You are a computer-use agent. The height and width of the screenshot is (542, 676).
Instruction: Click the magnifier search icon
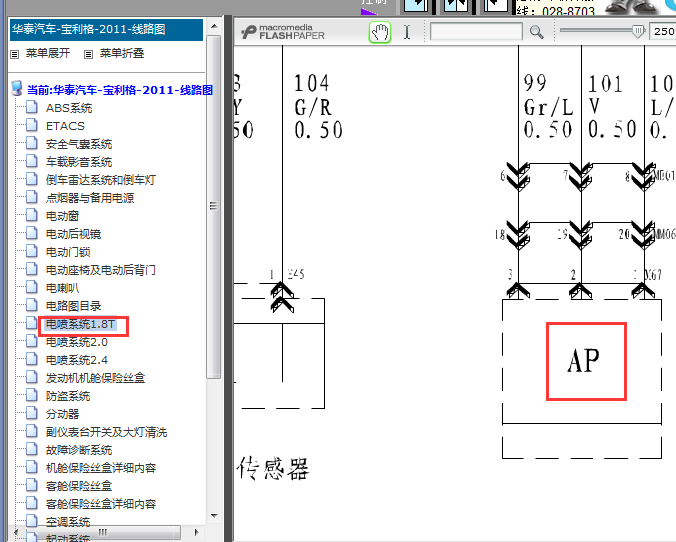pyautogui.click(x=536, y=32)
